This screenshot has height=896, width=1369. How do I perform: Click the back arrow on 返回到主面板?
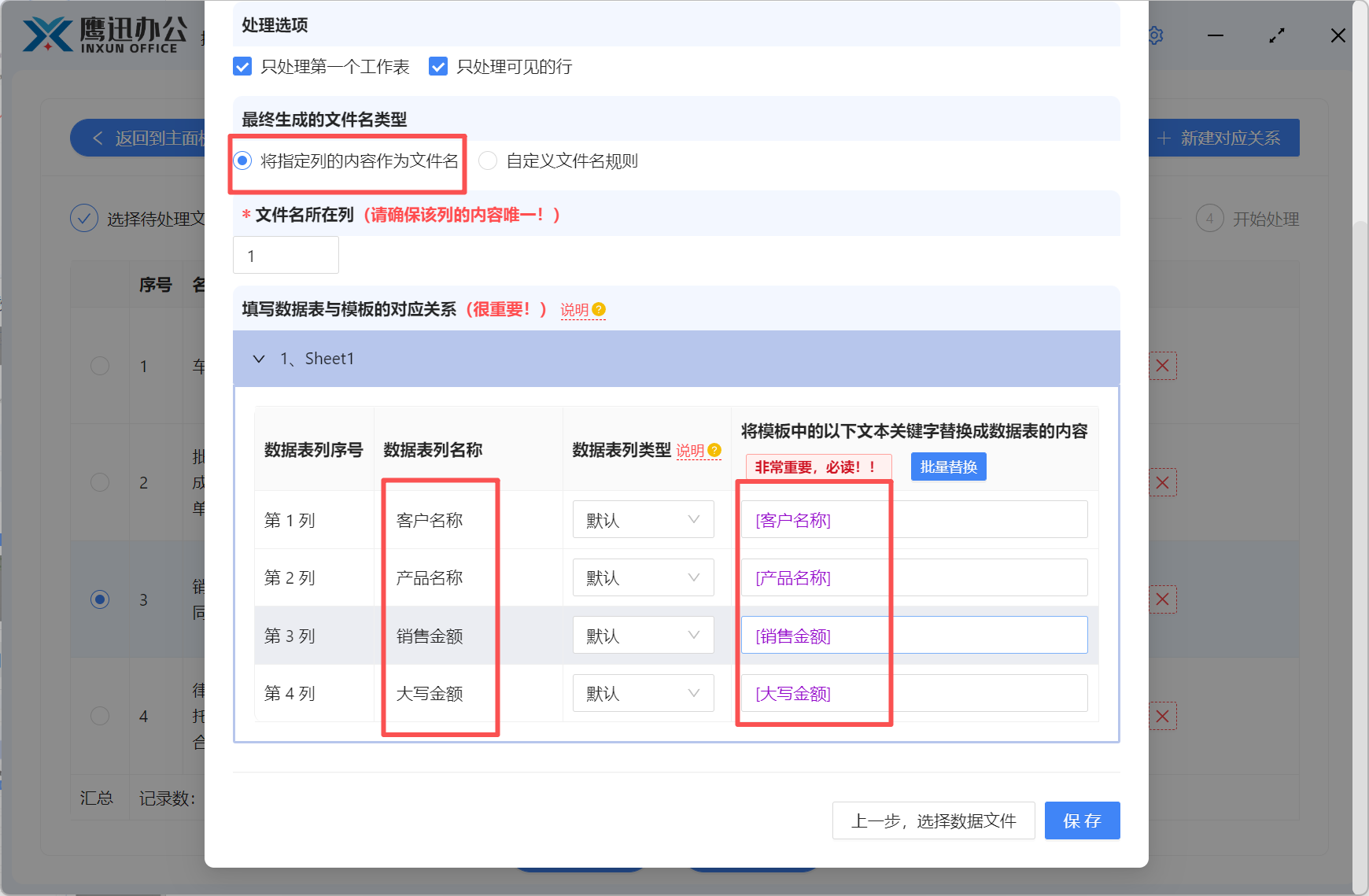[x=97, y=138]
